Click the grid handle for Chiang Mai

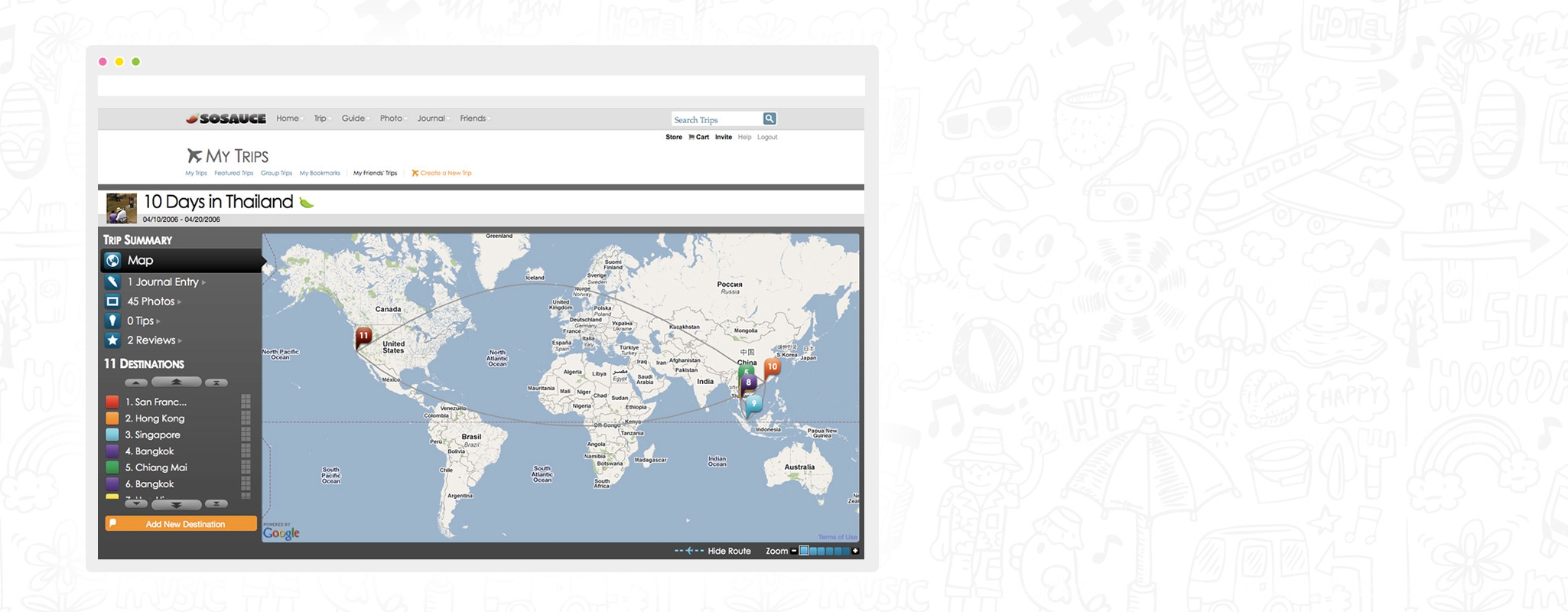[246, 467]
